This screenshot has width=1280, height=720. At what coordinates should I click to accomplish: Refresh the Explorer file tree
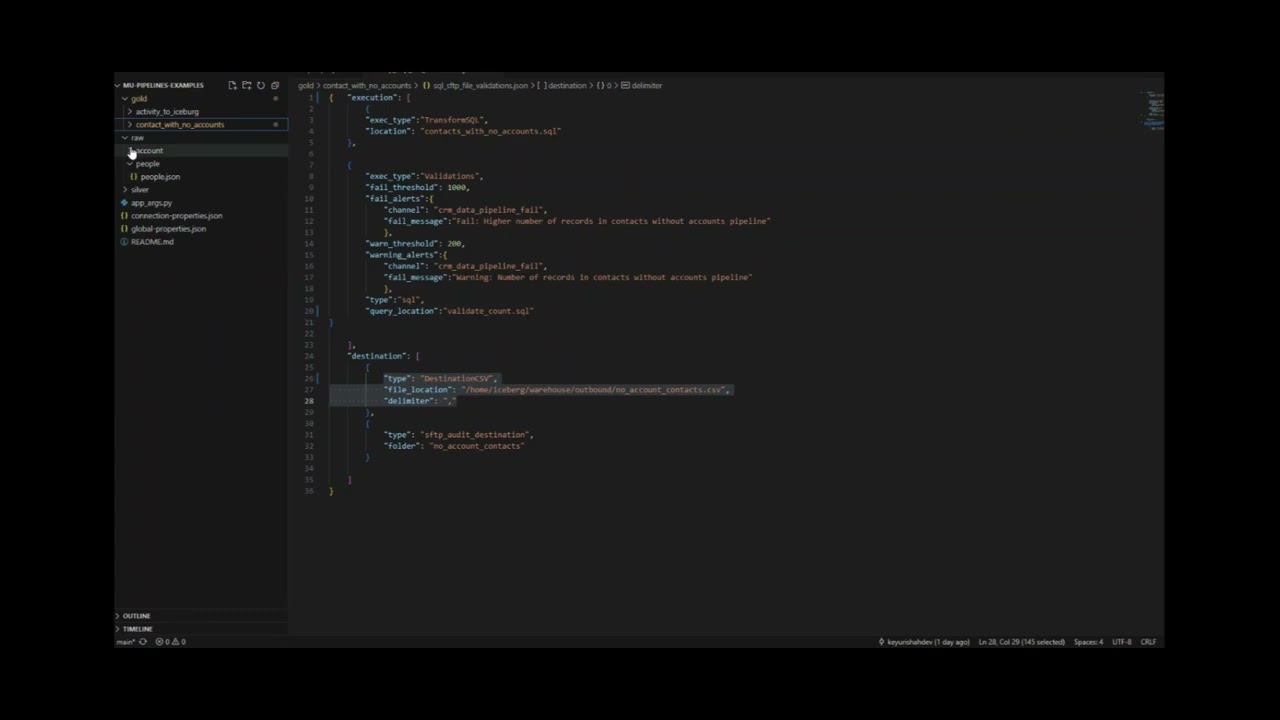tap(261, 85)
